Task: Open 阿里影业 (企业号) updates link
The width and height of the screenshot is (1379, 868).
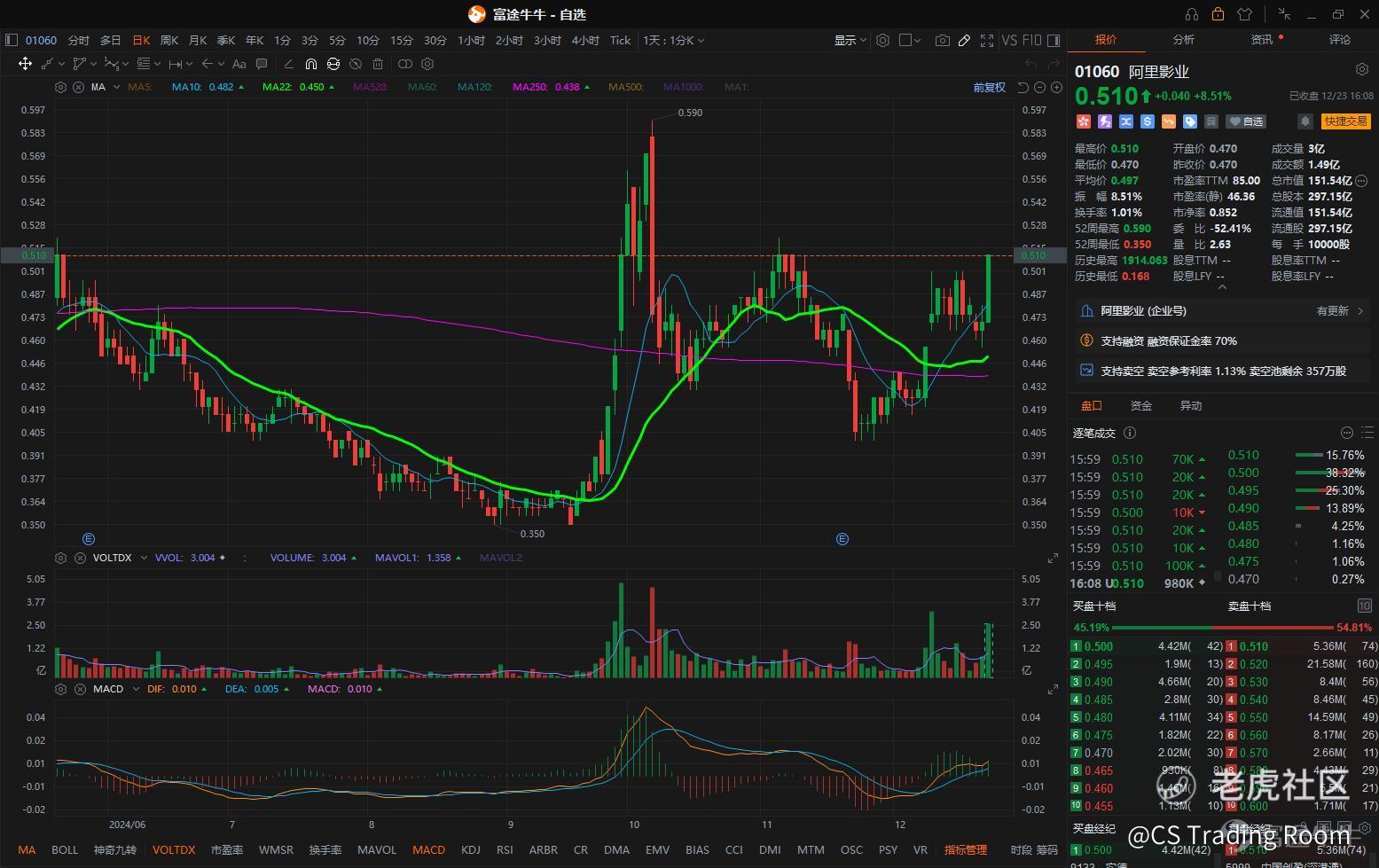Action: 1223,310
